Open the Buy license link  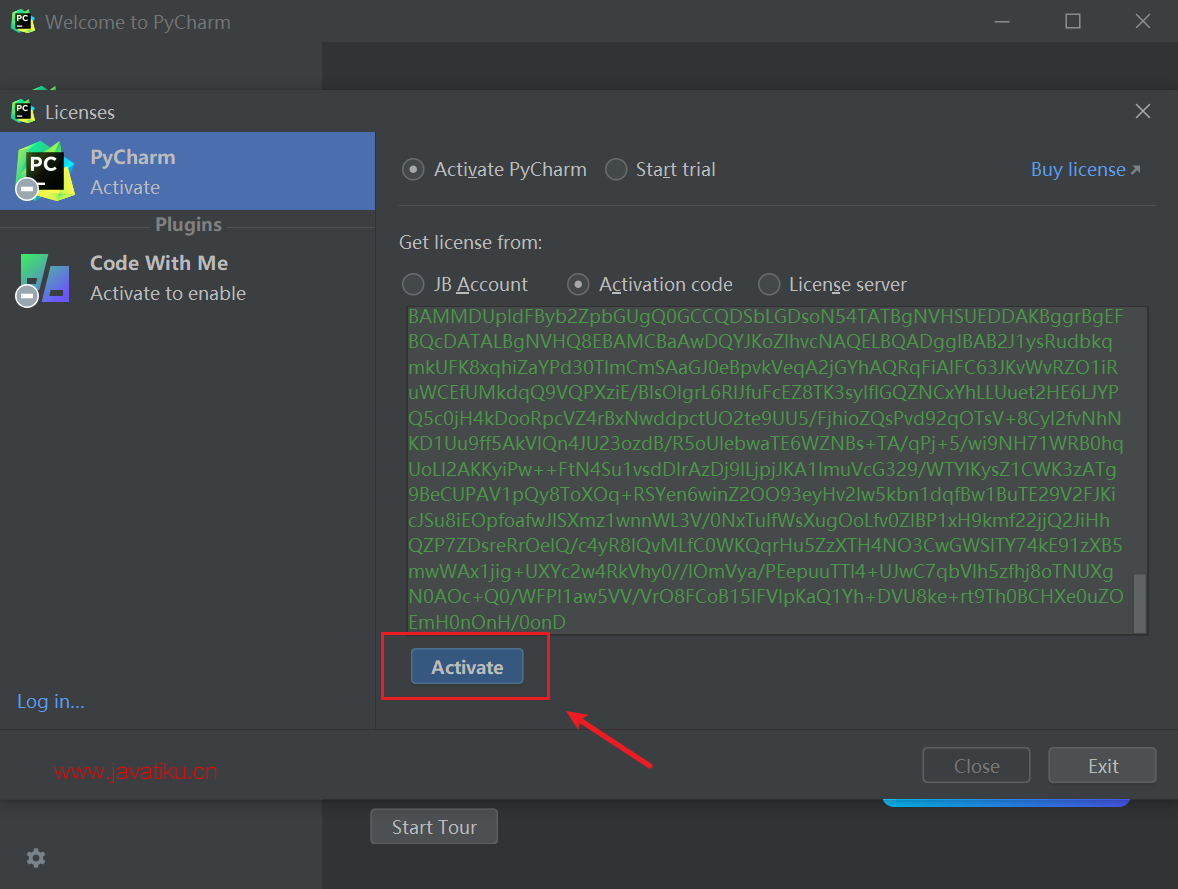point(1086,170)
